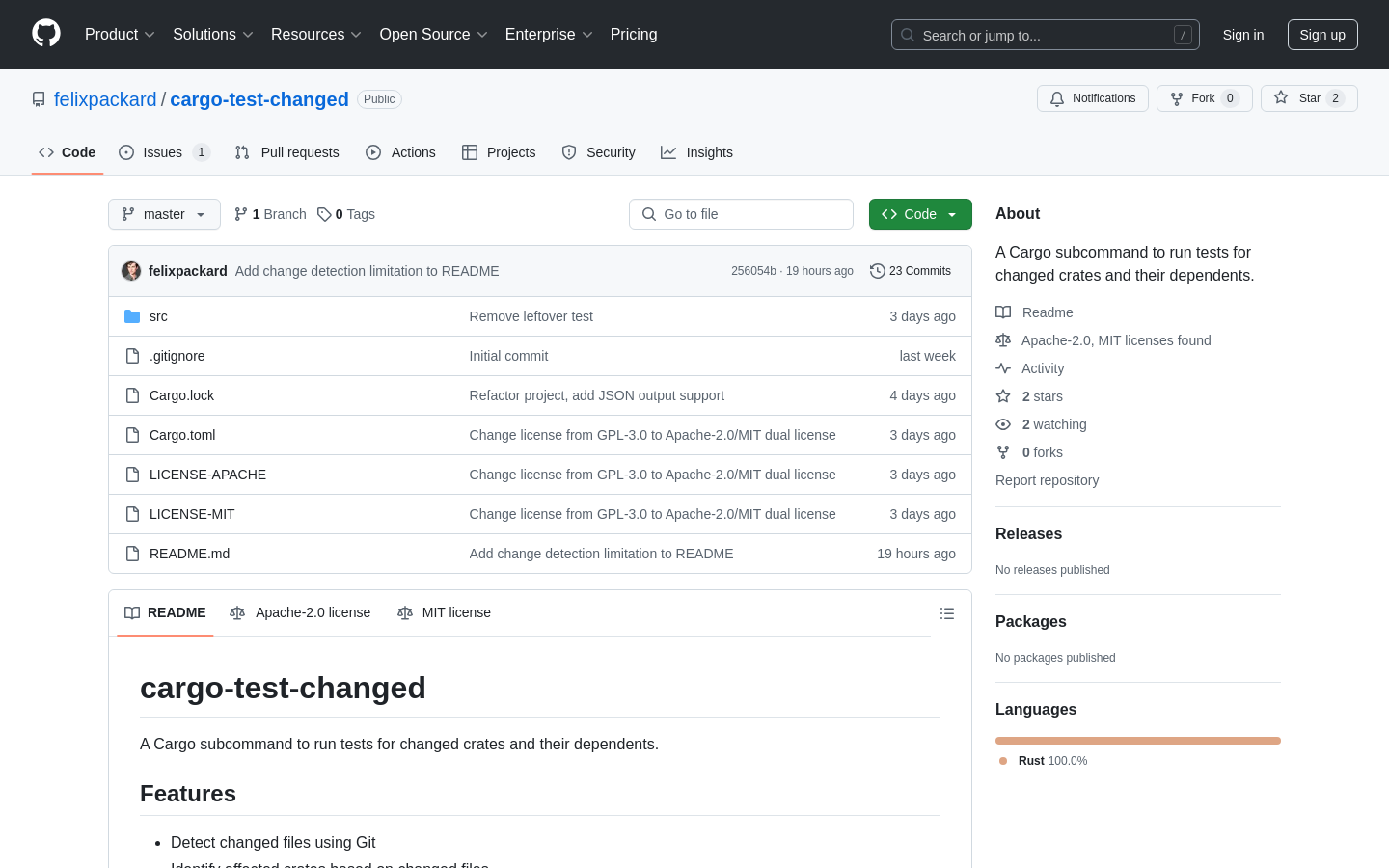
Task: Open 'Refactor project, add JSON output support' commit
Action: click(x=597, y=395)
